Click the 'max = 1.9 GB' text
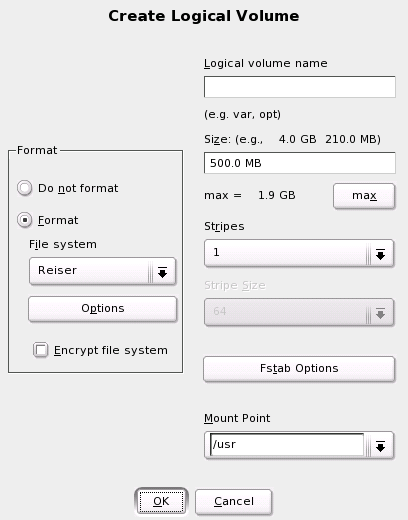Viewport: 408px width, 520px height. (250, 195)
